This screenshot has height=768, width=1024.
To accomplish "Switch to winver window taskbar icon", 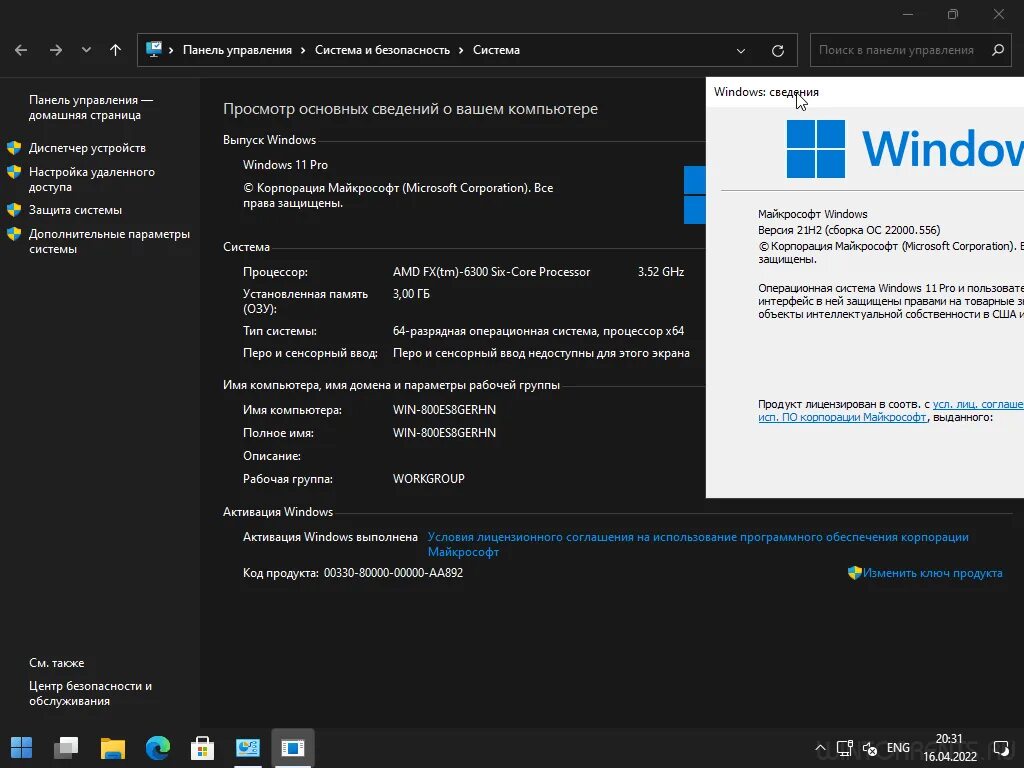I will click(293, 748).
